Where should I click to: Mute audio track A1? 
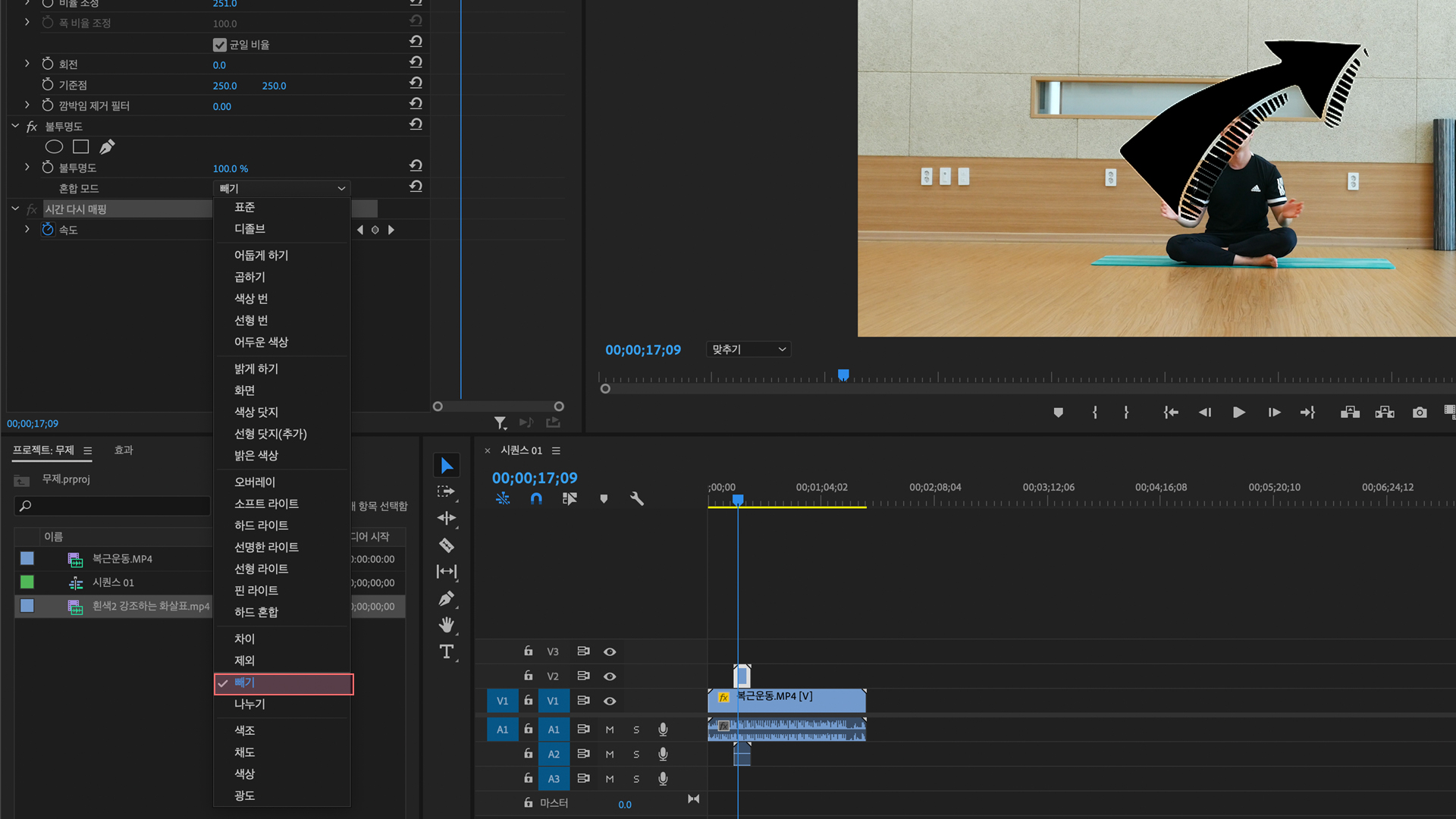[610, 730]
